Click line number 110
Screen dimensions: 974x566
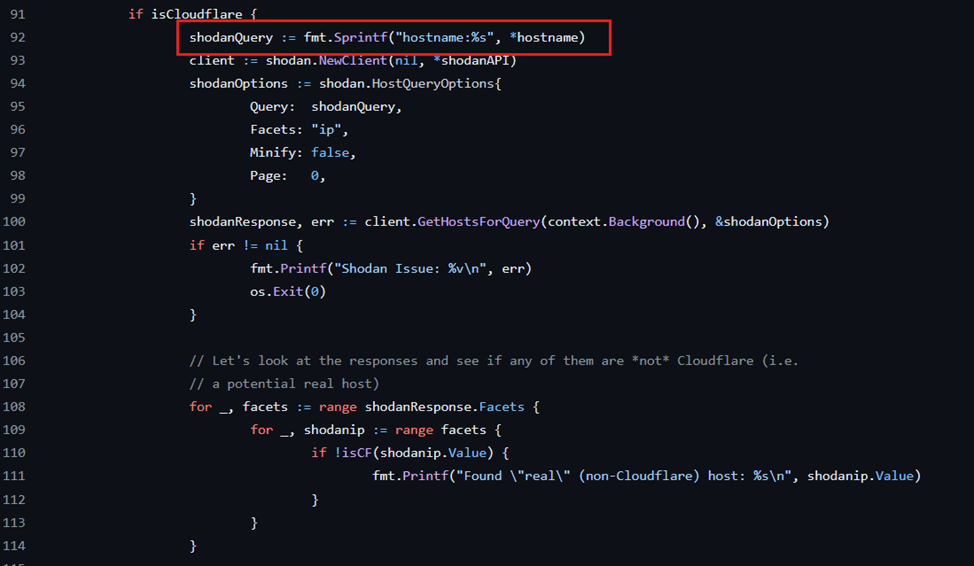pos(14,452)
